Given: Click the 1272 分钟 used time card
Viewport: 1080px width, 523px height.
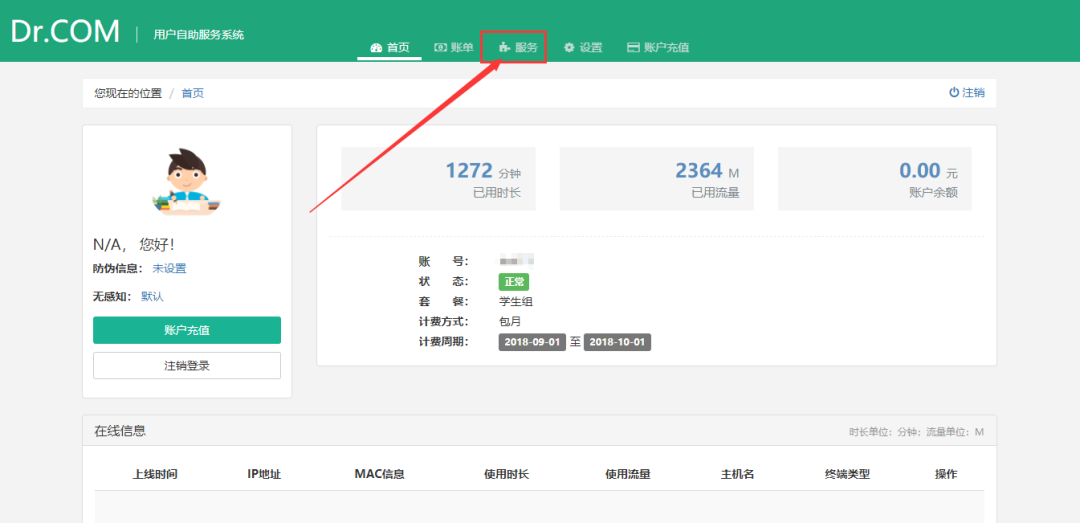Looking at the screenshot, I should [x=438, y=179].
